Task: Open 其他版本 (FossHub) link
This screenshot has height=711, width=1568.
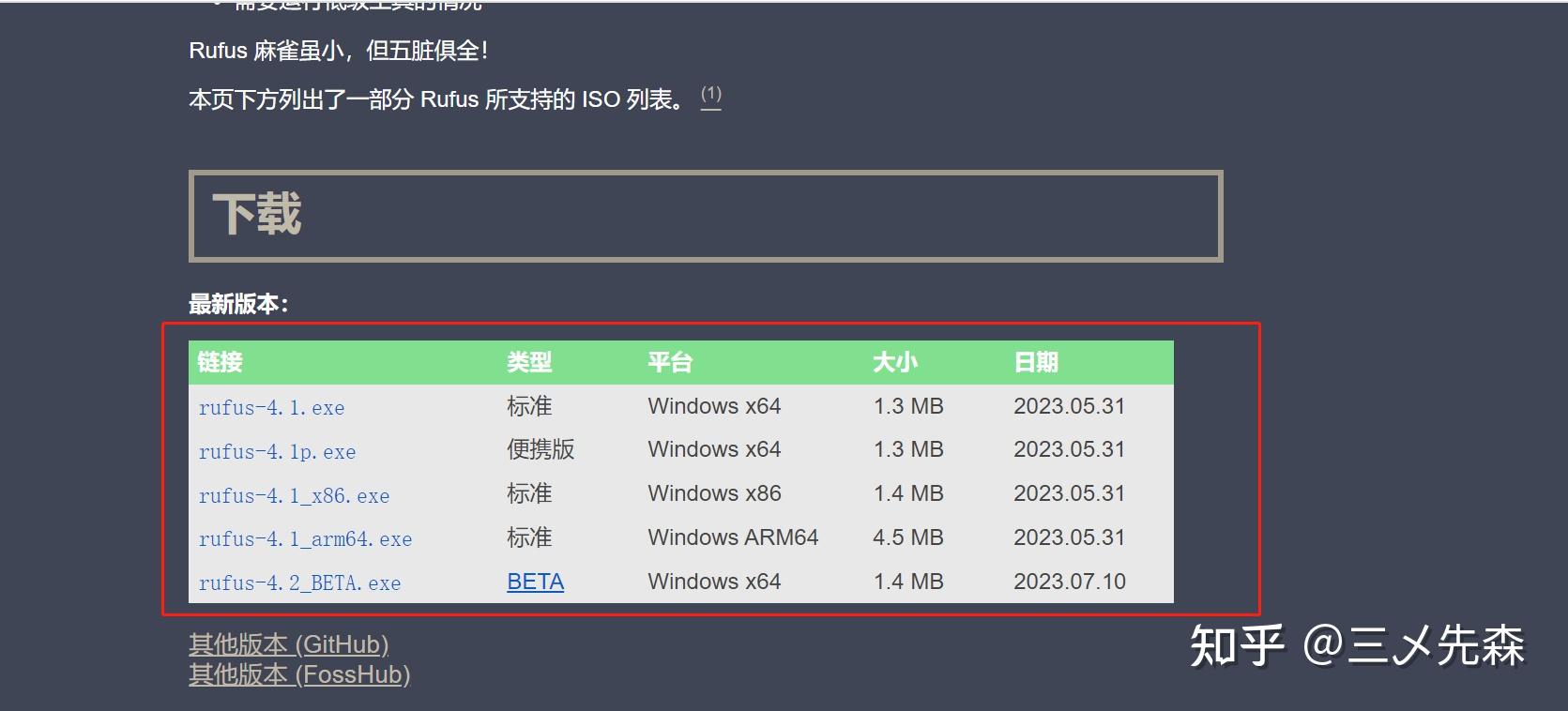Action: click(300, 674)
